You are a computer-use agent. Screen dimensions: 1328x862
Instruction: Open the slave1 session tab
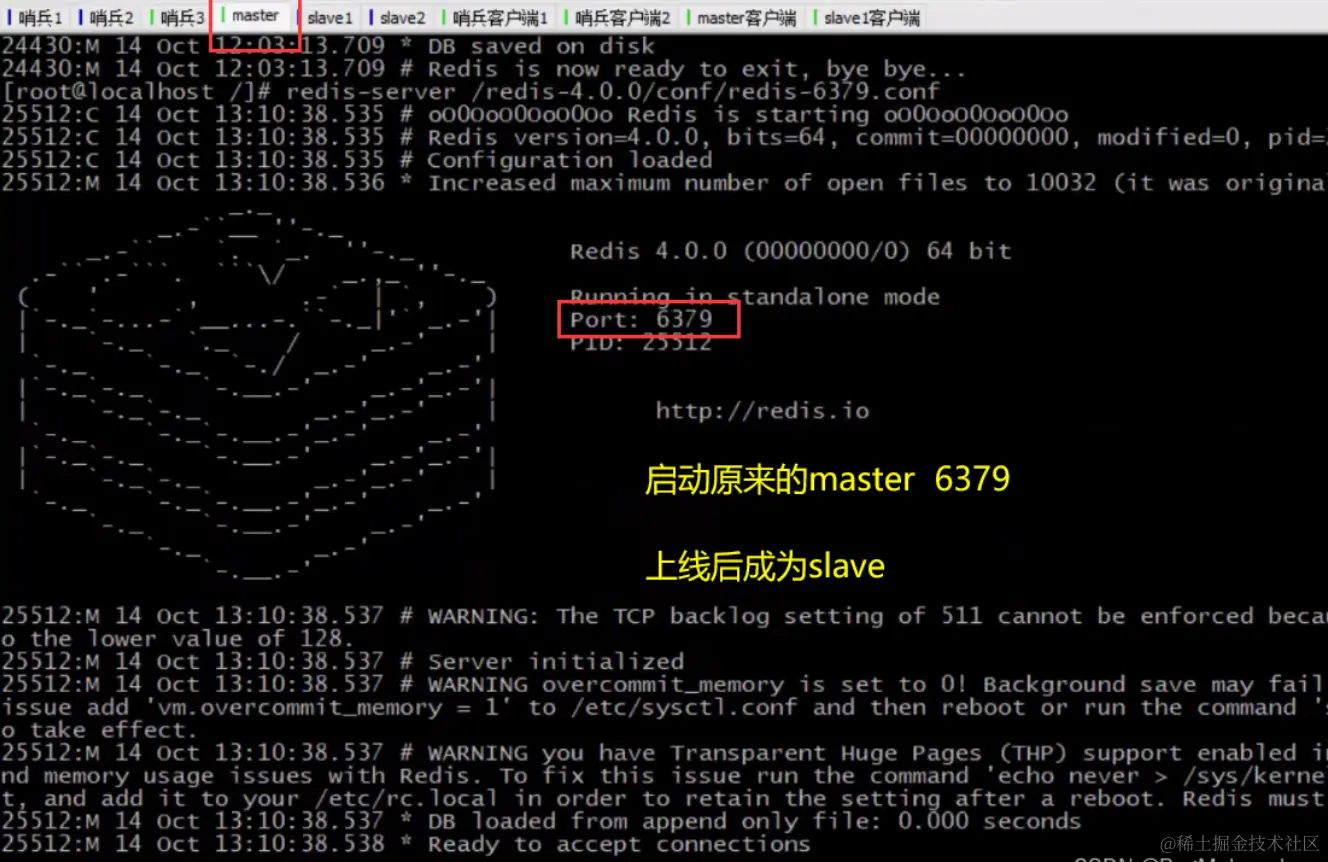(x=328, y=17)
